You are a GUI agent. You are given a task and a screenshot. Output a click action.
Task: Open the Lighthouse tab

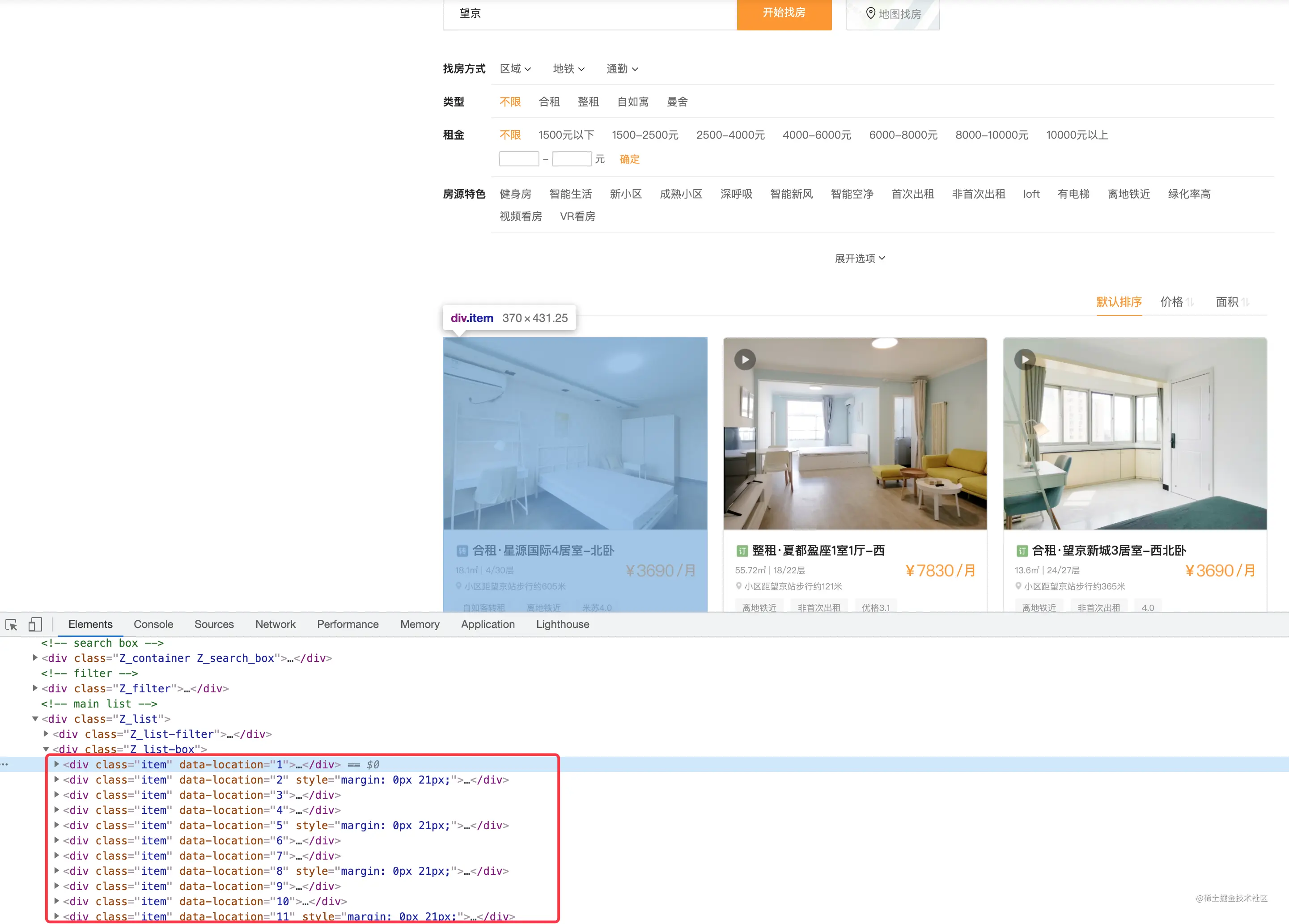(563, 624)
